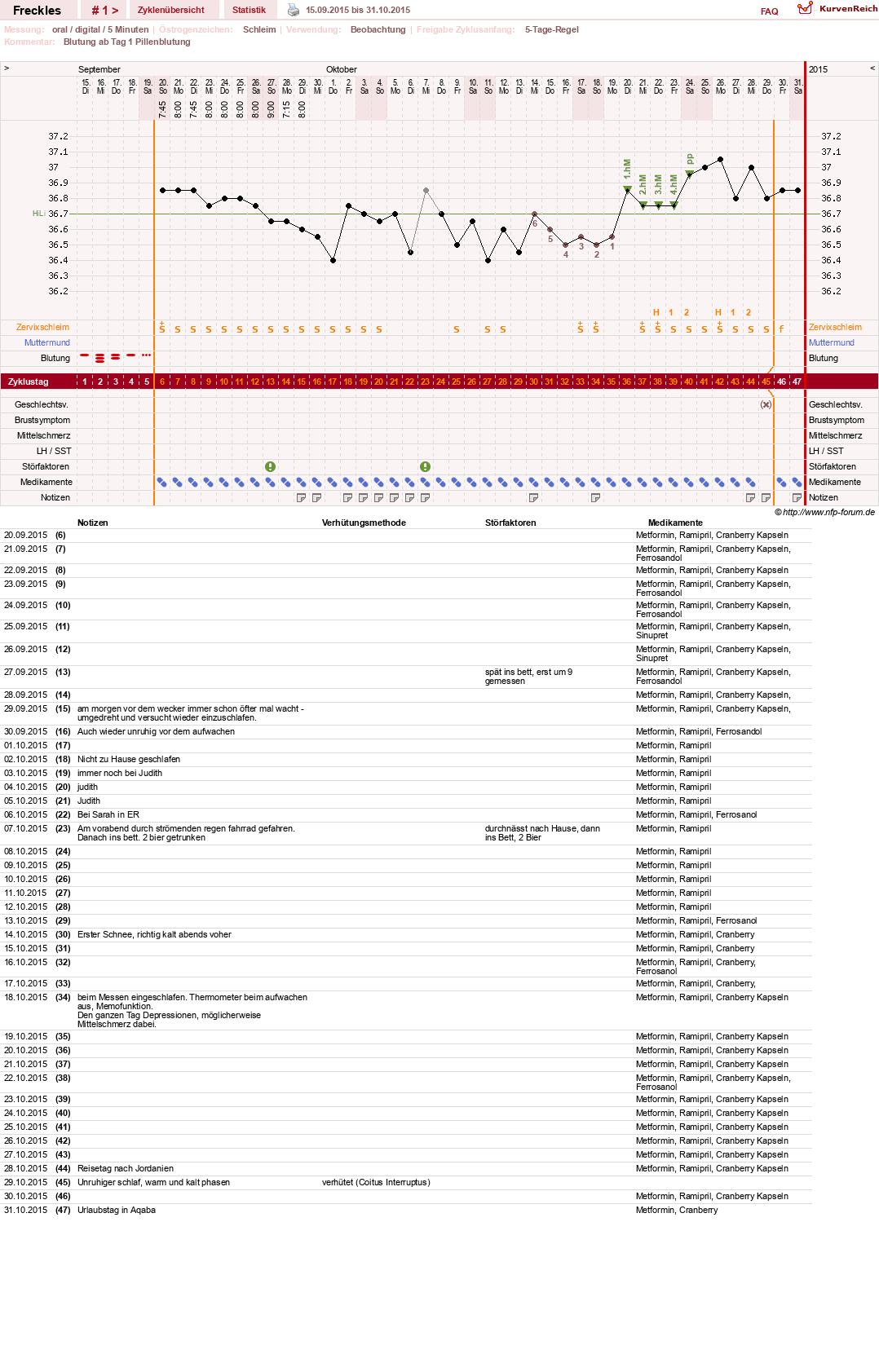The image size is (879, 1372).
Task: Click the green Störfaktoren icon on cycle day 13
Action: (x=271, y=466)
